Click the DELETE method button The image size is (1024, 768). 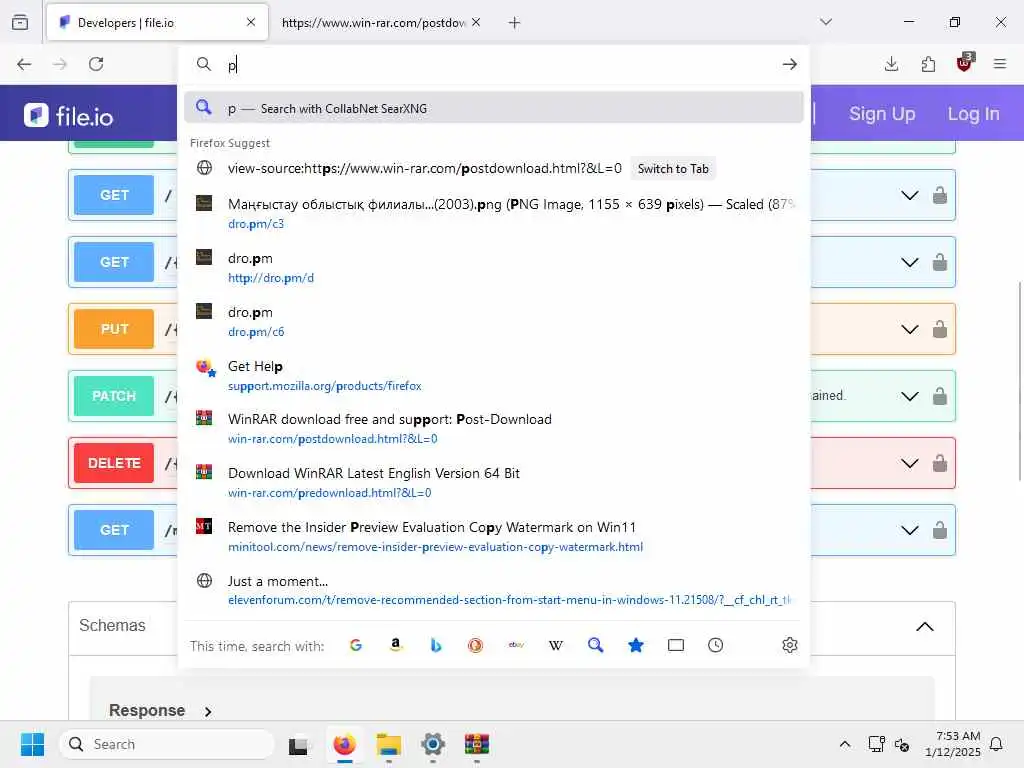click(114, 463)
